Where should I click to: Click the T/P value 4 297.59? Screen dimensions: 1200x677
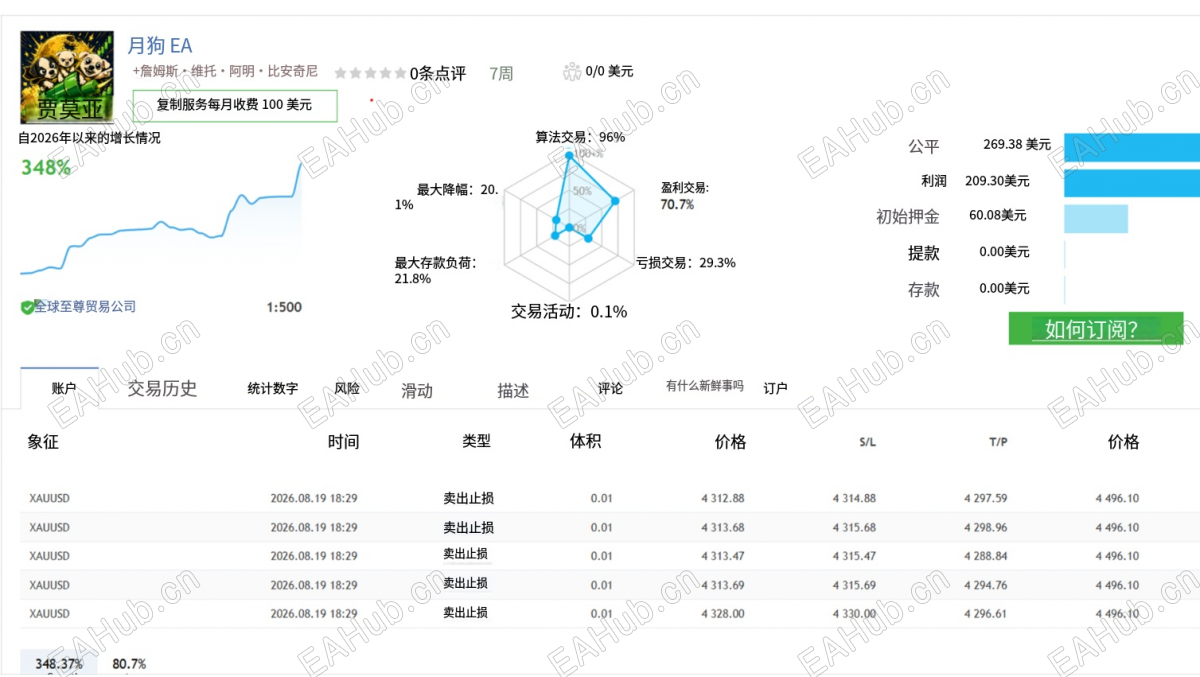point(985,498)
